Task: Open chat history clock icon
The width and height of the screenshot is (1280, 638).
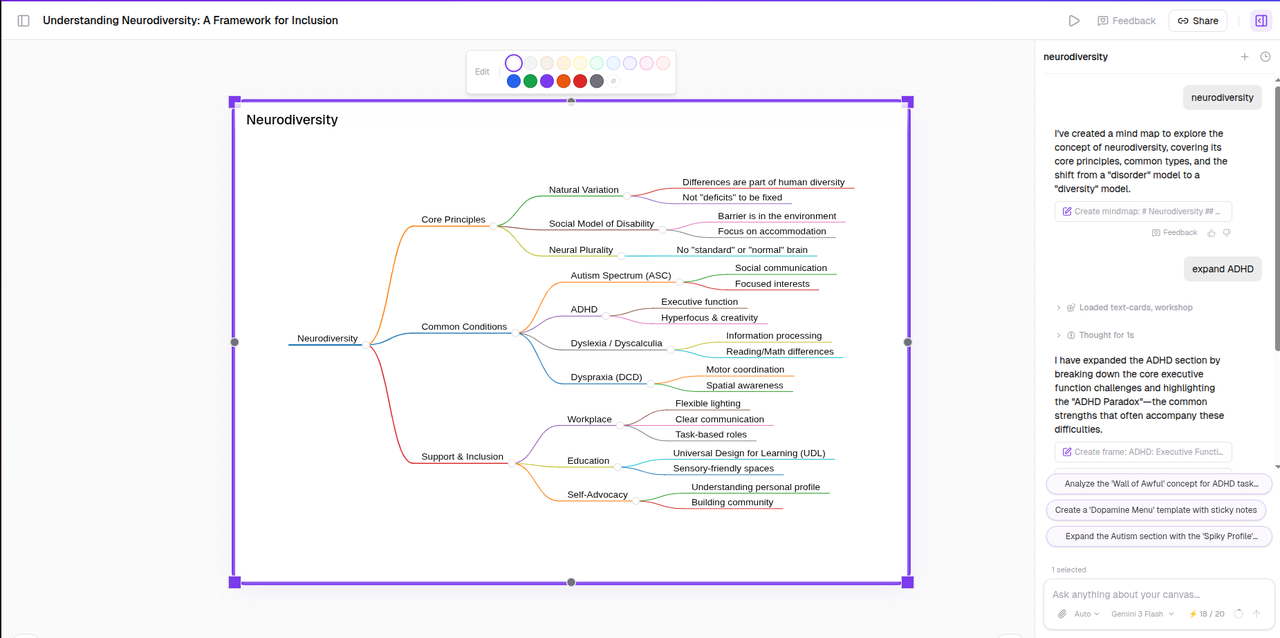Action: point(1265,57)
